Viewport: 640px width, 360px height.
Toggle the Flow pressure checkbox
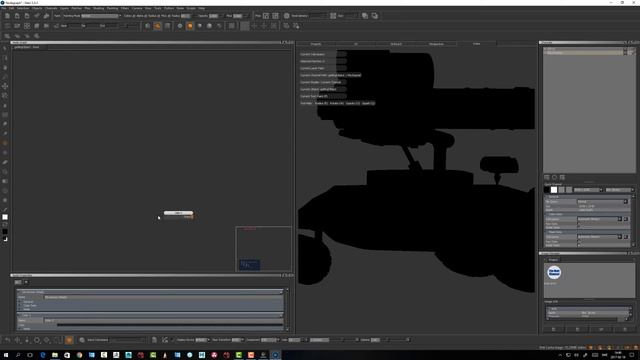tap(168, 16)
